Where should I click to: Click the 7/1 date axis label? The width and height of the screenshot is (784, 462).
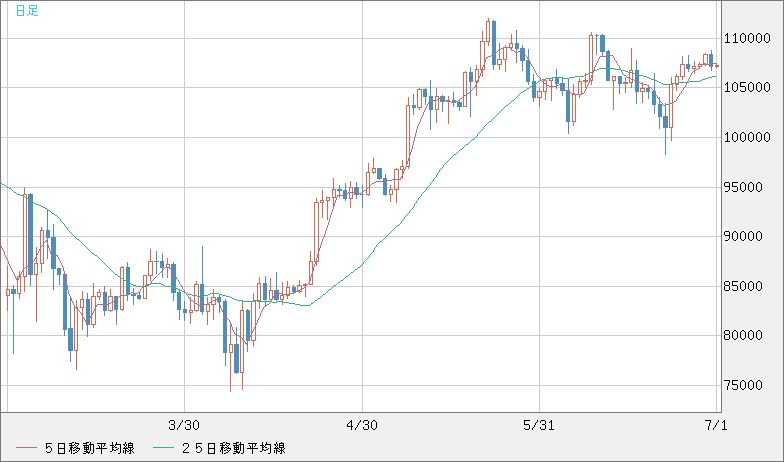716,426
